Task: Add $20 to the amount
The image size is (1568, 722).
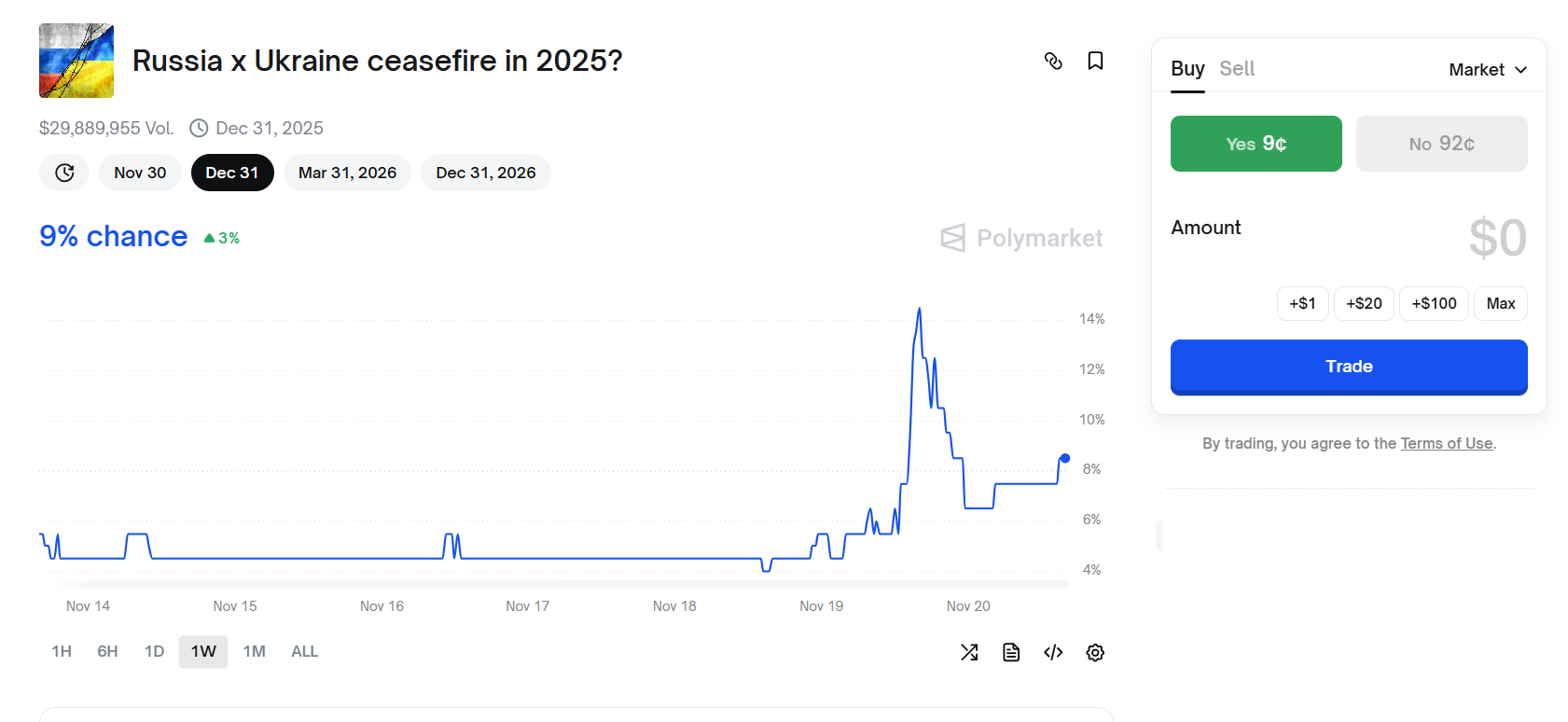Action: 1364,303
